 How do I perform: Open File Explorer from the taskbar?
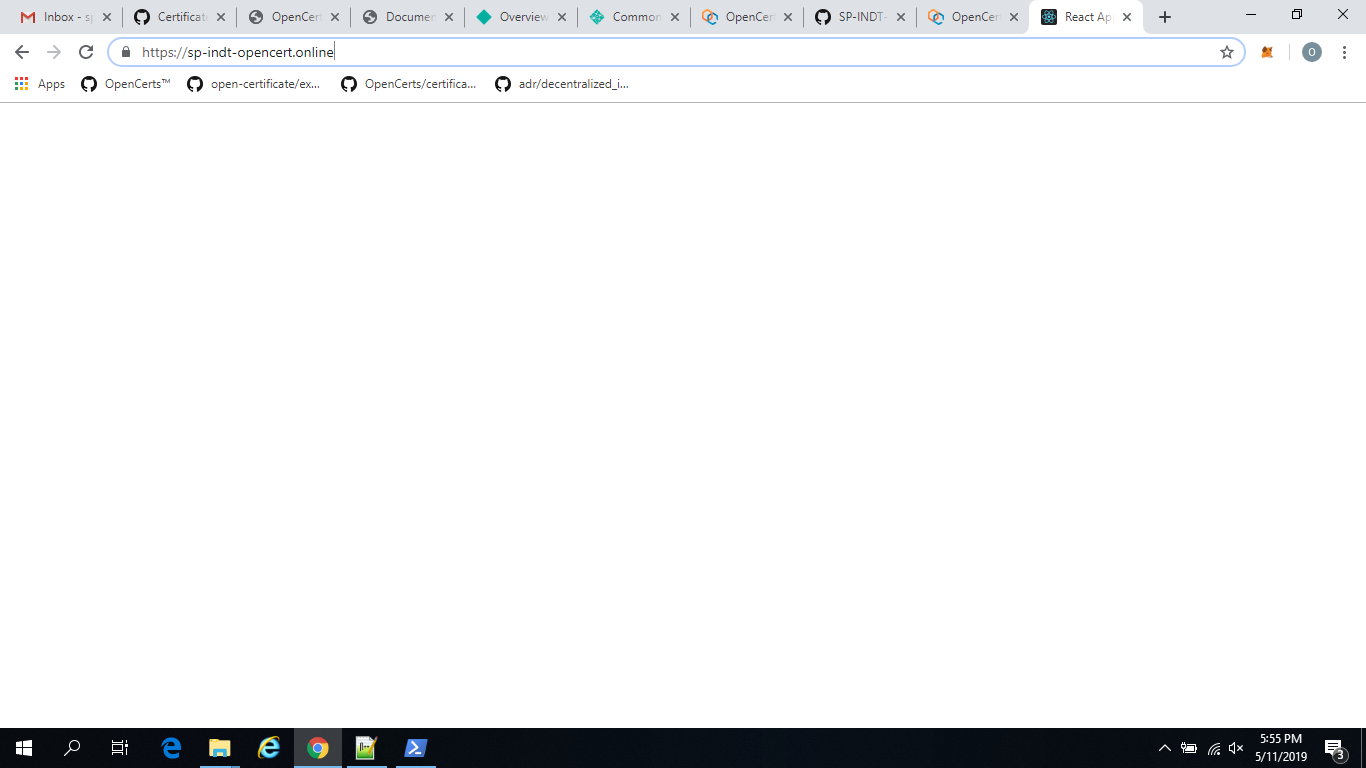tap(219, 747)
